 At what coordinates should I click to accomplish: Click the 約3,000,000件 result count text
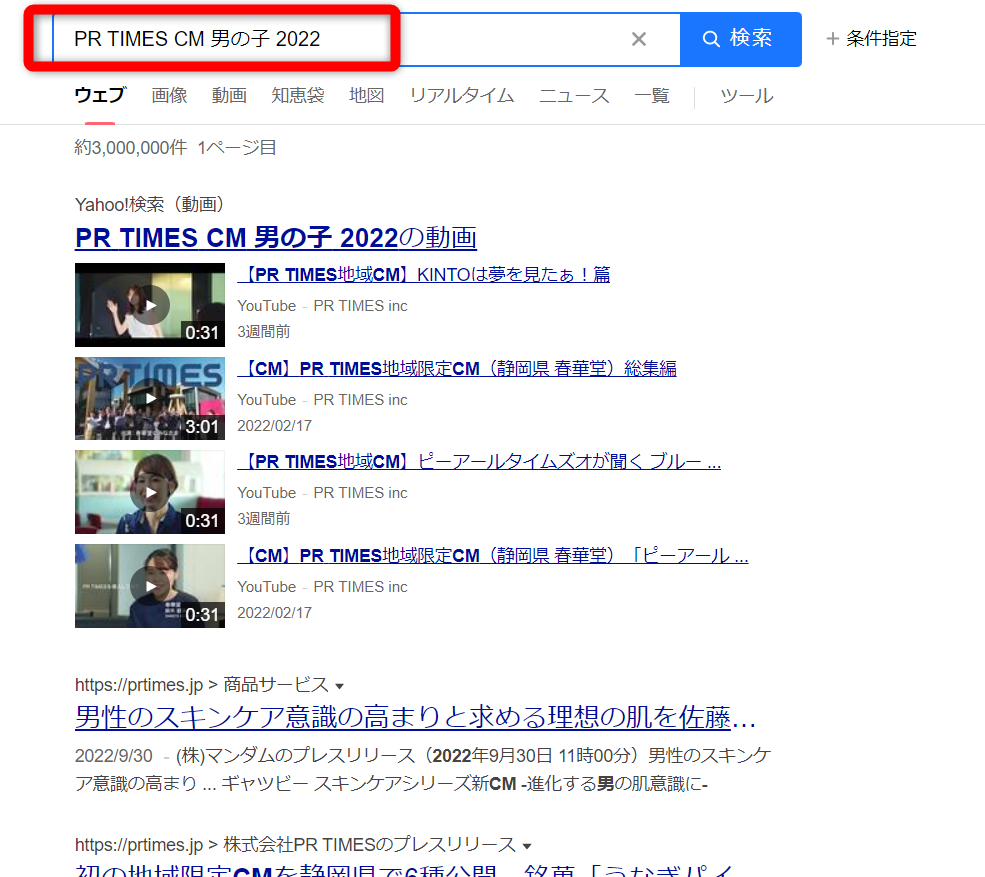coord(131,148)
